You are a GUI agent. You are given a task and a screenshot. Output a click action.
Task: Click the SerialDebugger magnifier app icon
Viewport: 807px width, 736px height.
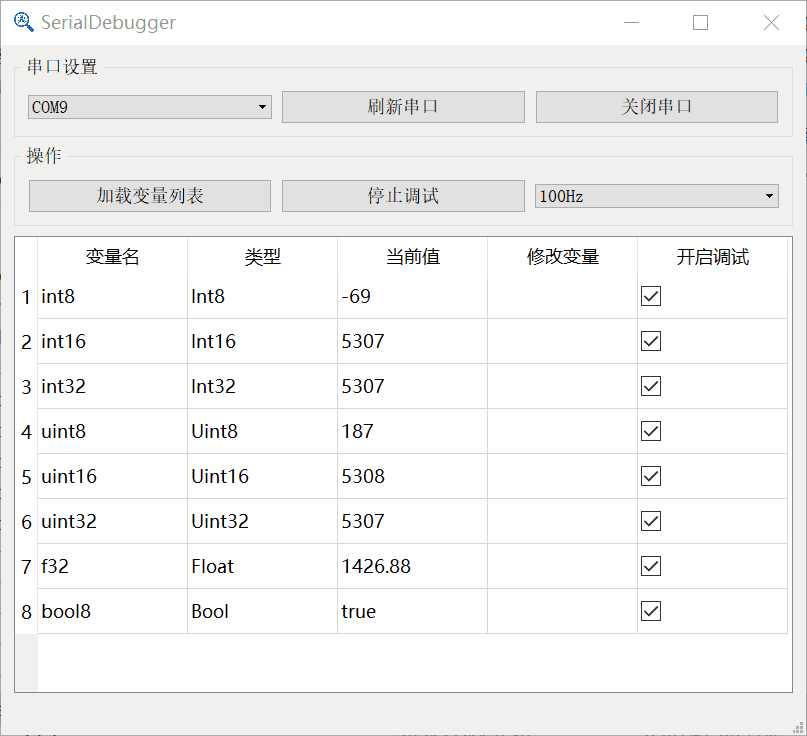[24, 22]
